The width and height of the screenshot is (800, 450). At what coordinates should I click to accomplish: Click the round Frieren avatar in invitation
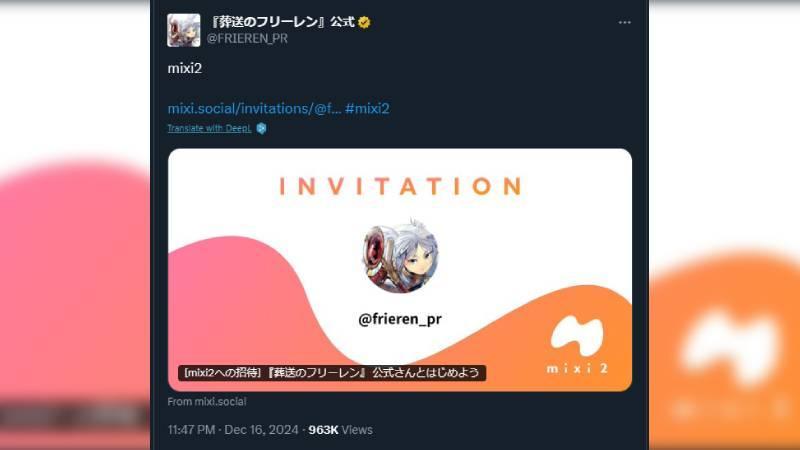tap(401, 257)
